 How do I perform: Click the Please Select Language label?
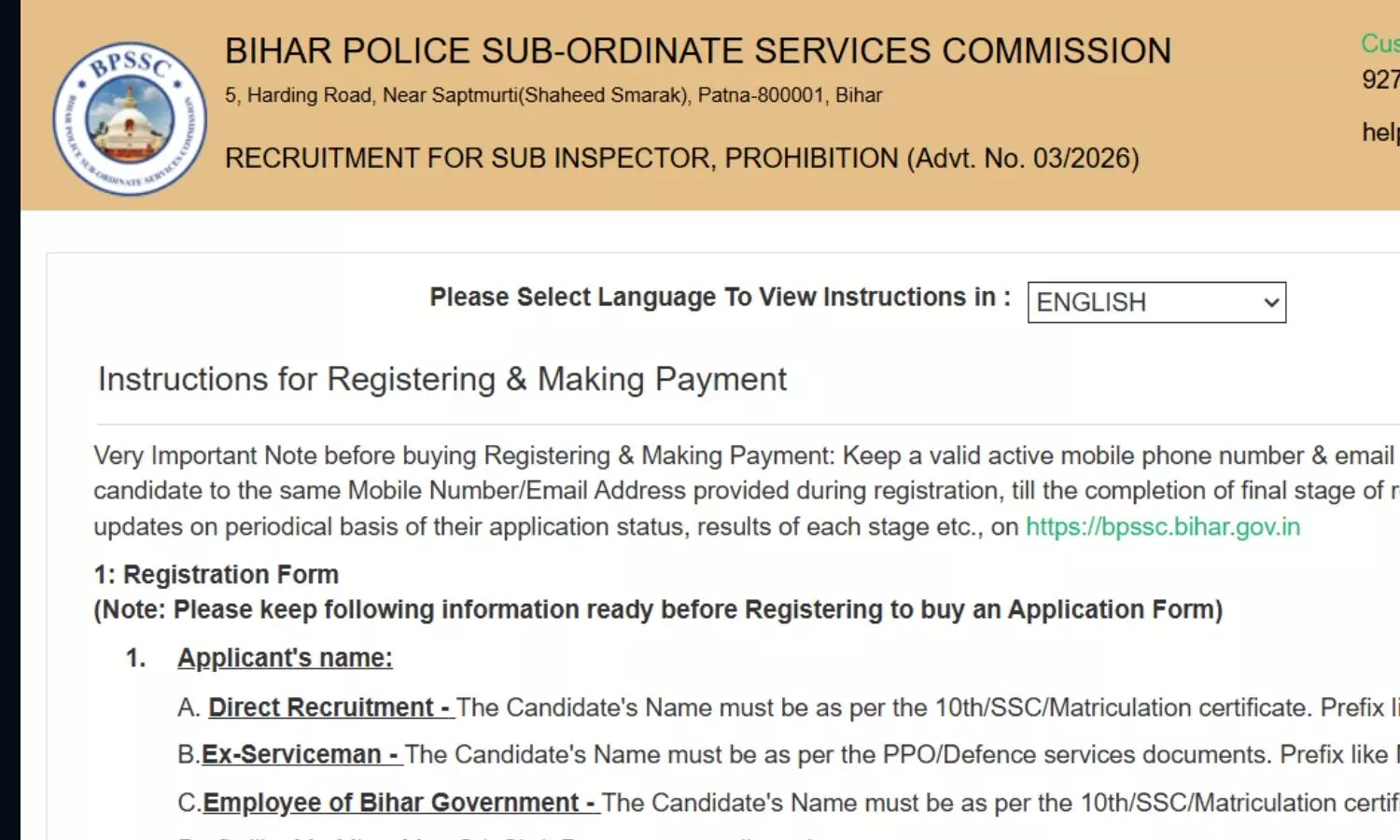(x=720, y=298)
